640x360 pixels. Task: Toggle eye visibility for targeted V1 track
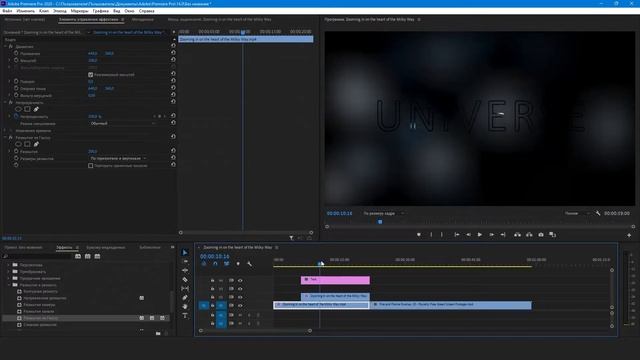(x=240, y=305)
